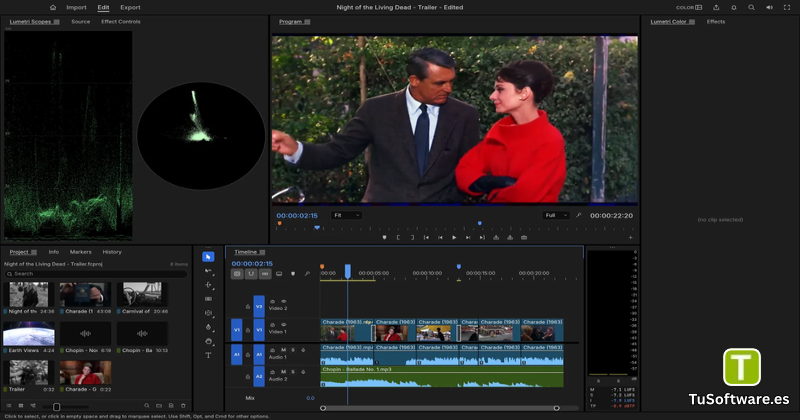Toggle visibility eye of Video 1 track
800x420 pixels.
pyautogui.click(x=283, y=325)
